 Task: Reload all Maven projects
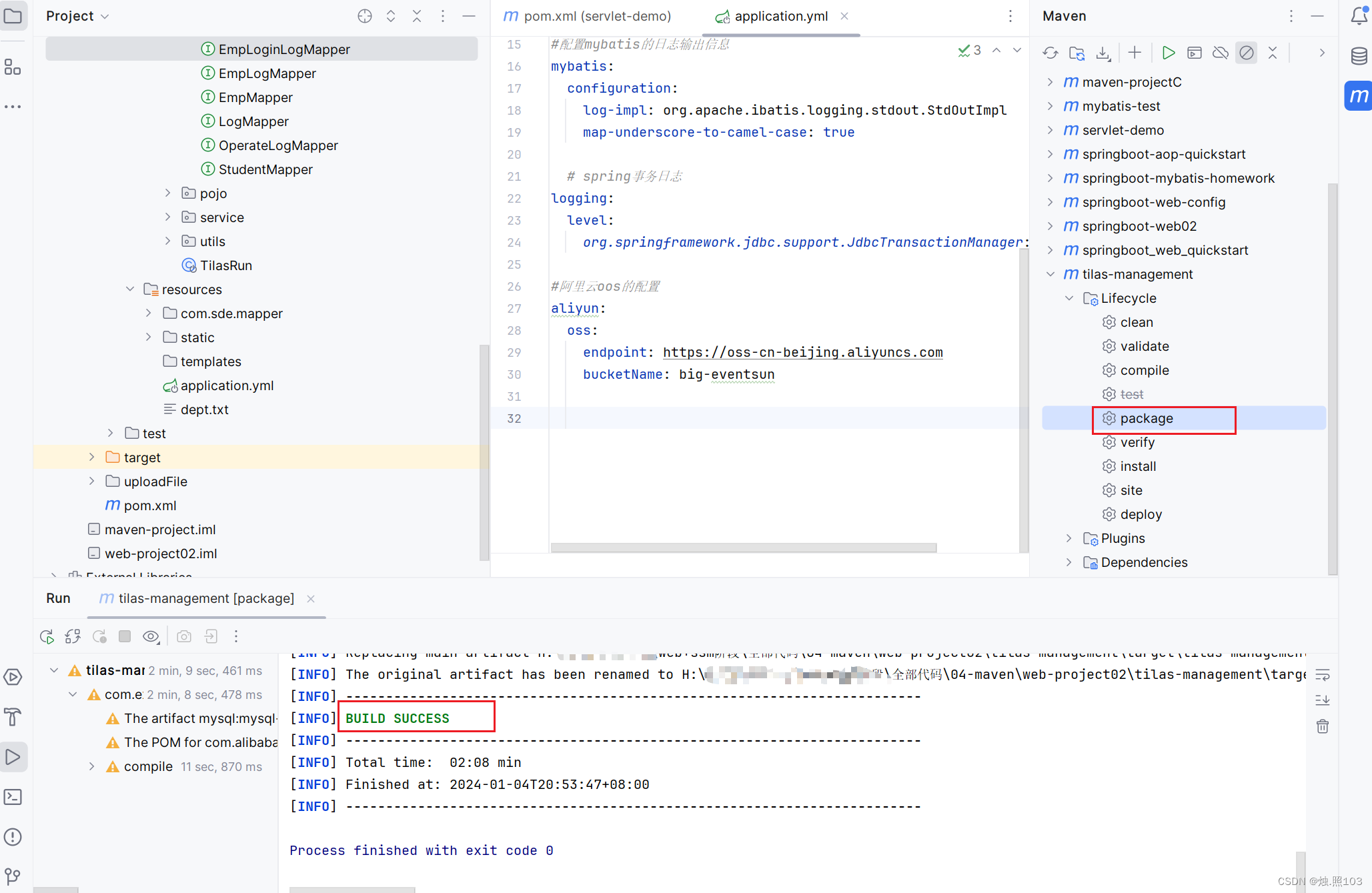pos(1051,53)
